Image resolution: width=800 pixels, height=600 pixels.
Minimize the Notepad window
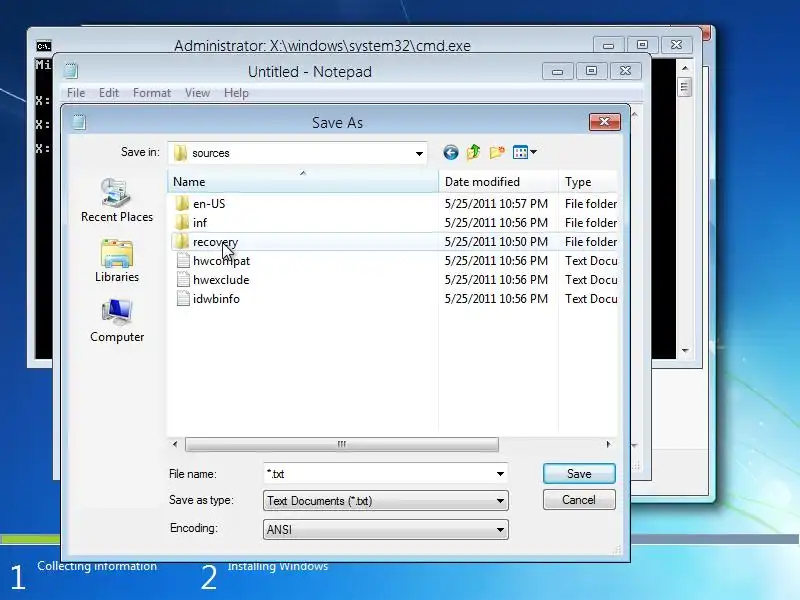tap(558, 71)
